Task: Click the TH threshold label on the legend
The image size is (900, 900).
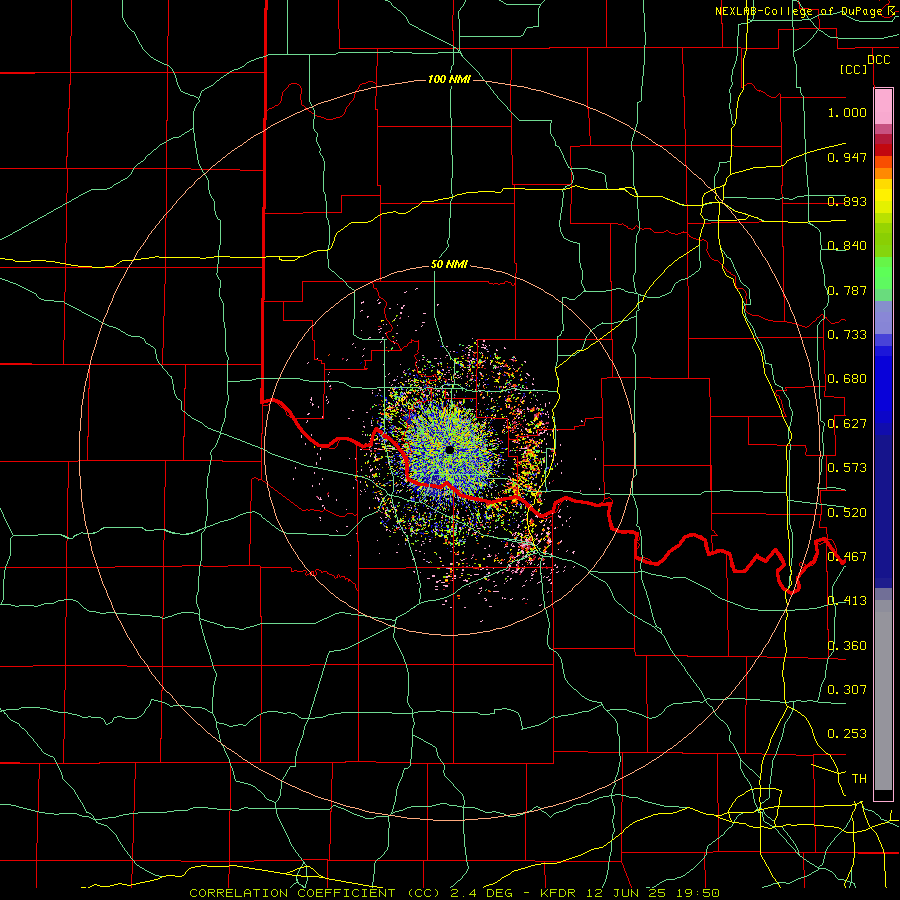Action: pos(859,779)
